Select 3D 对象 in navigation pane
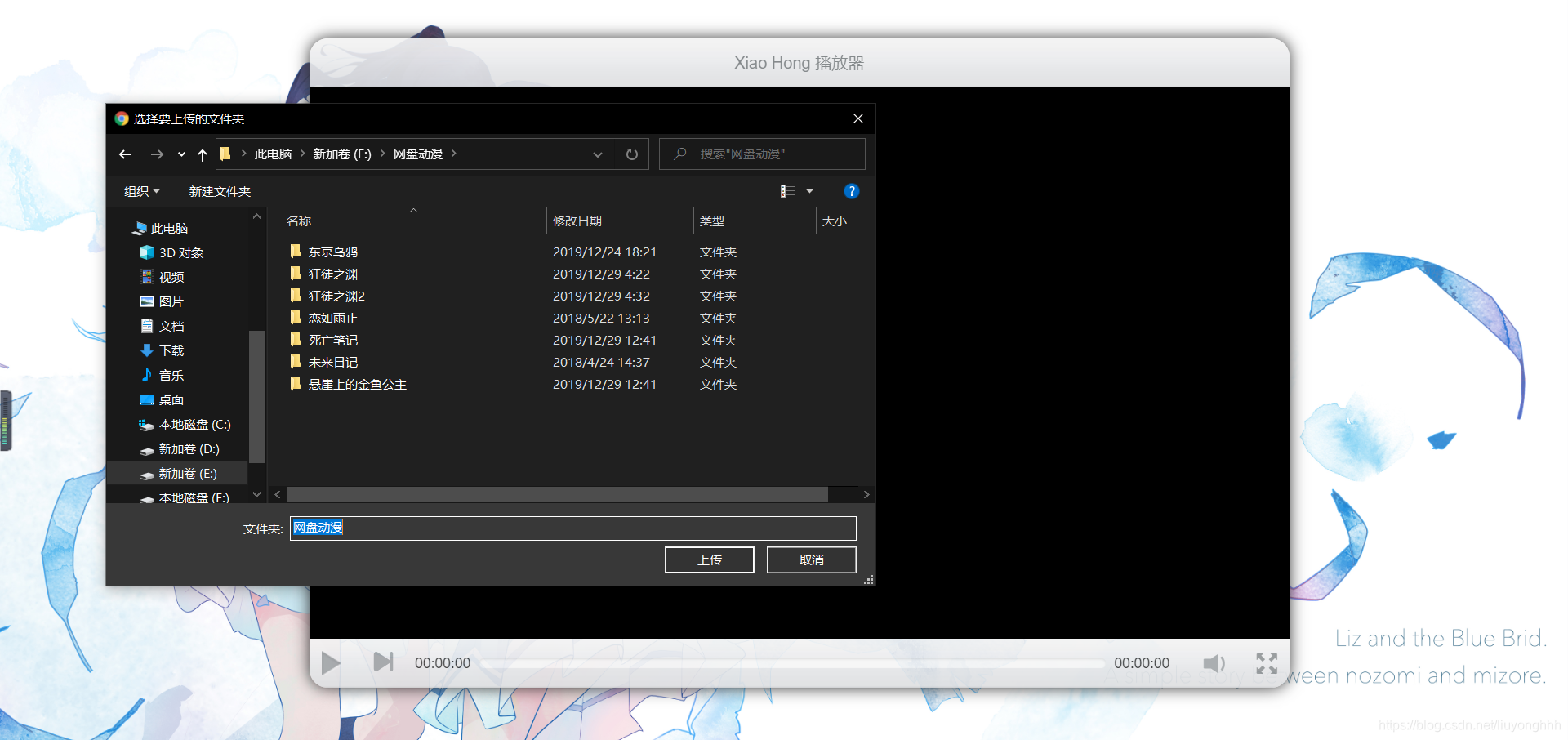The height and width of the screenshot is (740, 1568). pos(180,253)
